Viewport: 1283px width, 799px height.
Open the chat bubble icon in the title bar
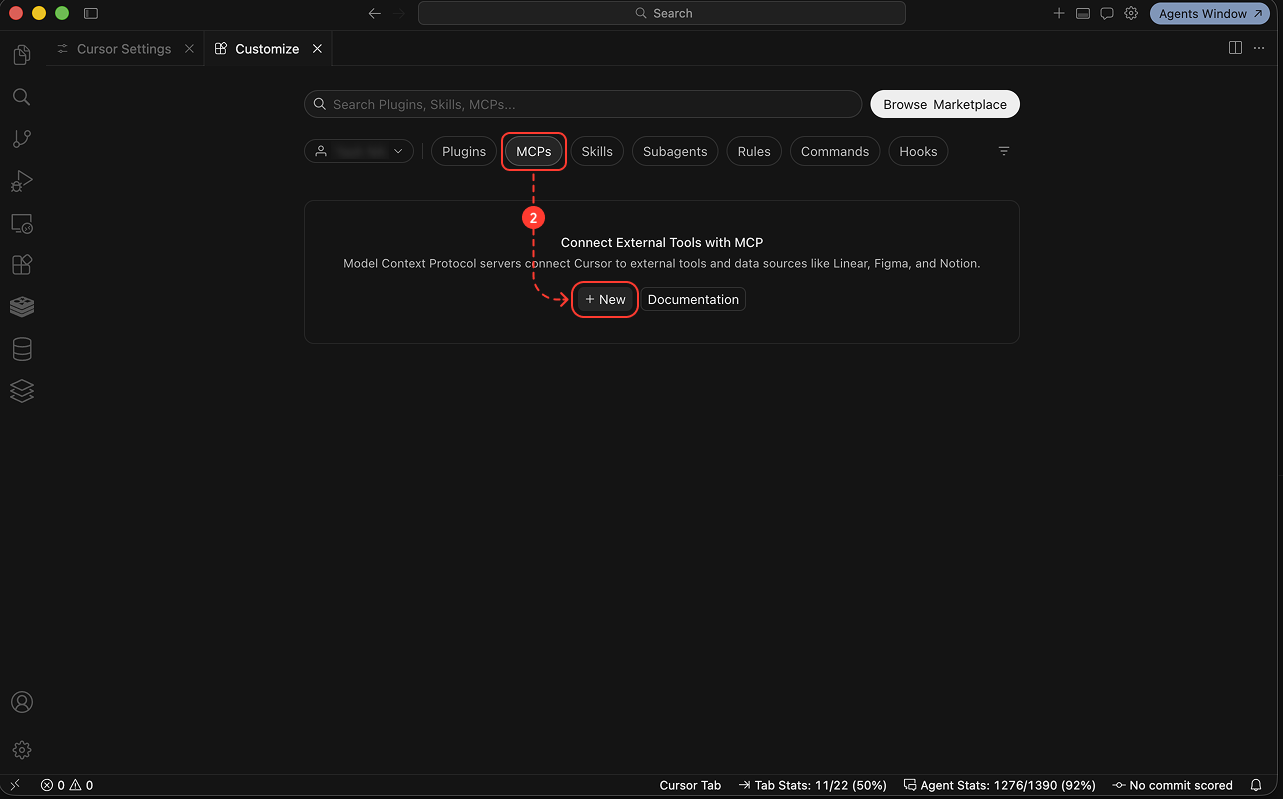point(1107,14)
